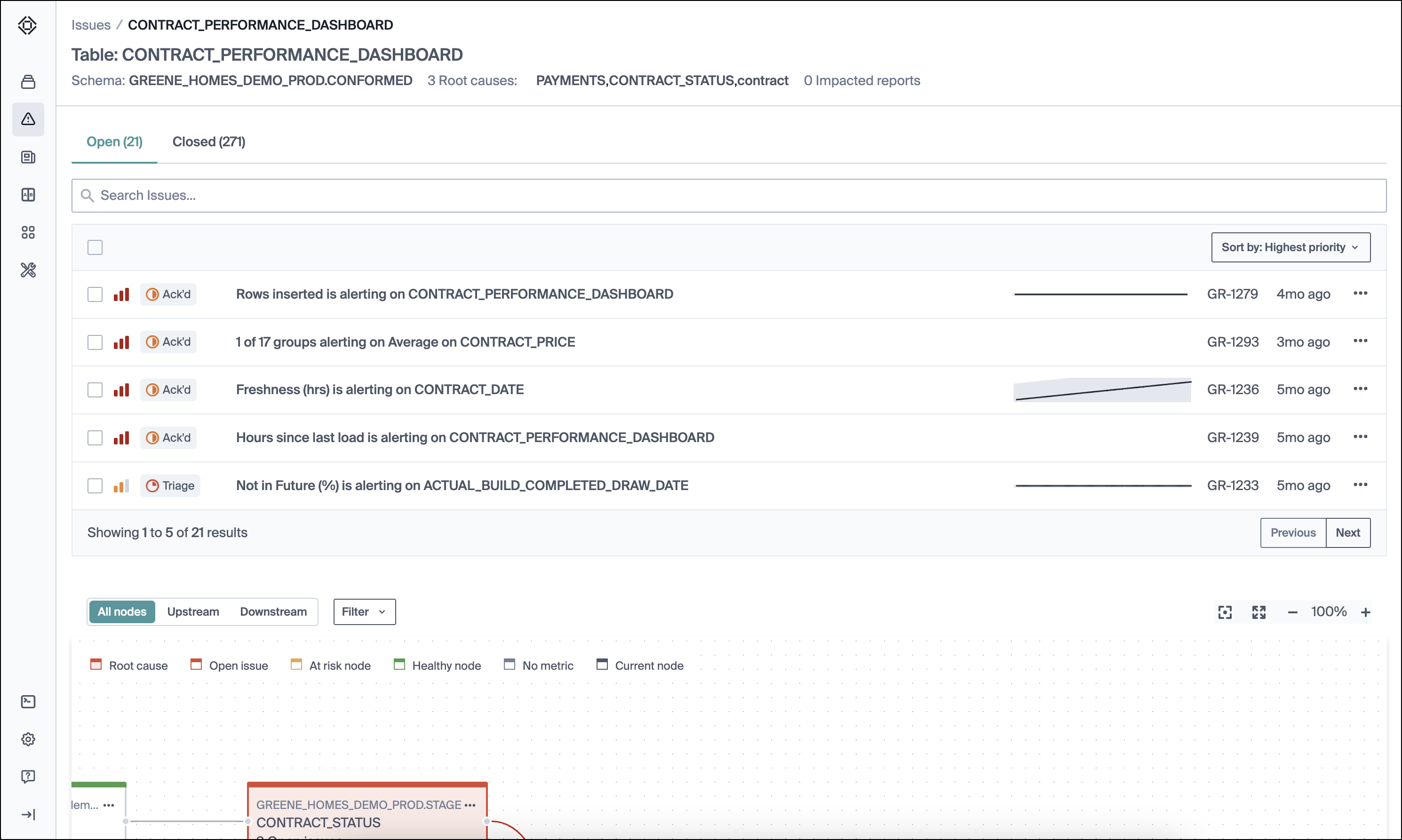Click the settings gear icon in sidebar
Screen dimensions: 1402x840
pyautogui.click(x=28, y=739)
